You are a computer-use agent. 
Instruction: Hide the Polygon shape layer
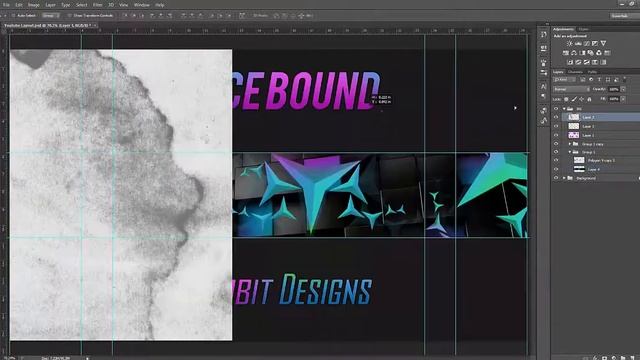[556, 160]
